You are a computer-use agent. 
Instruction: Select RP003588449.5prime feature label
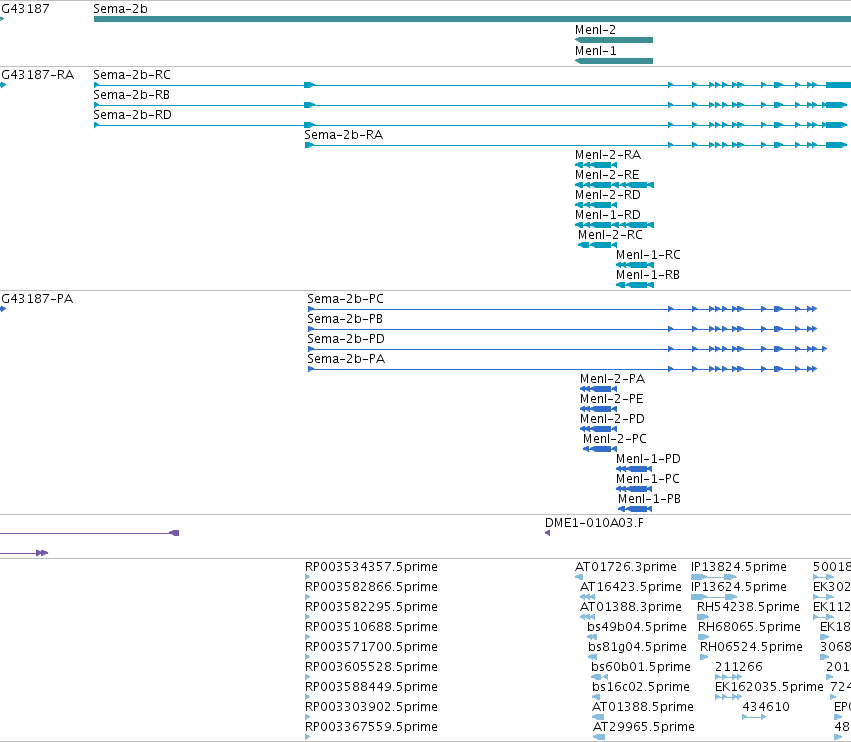[371, 687]
